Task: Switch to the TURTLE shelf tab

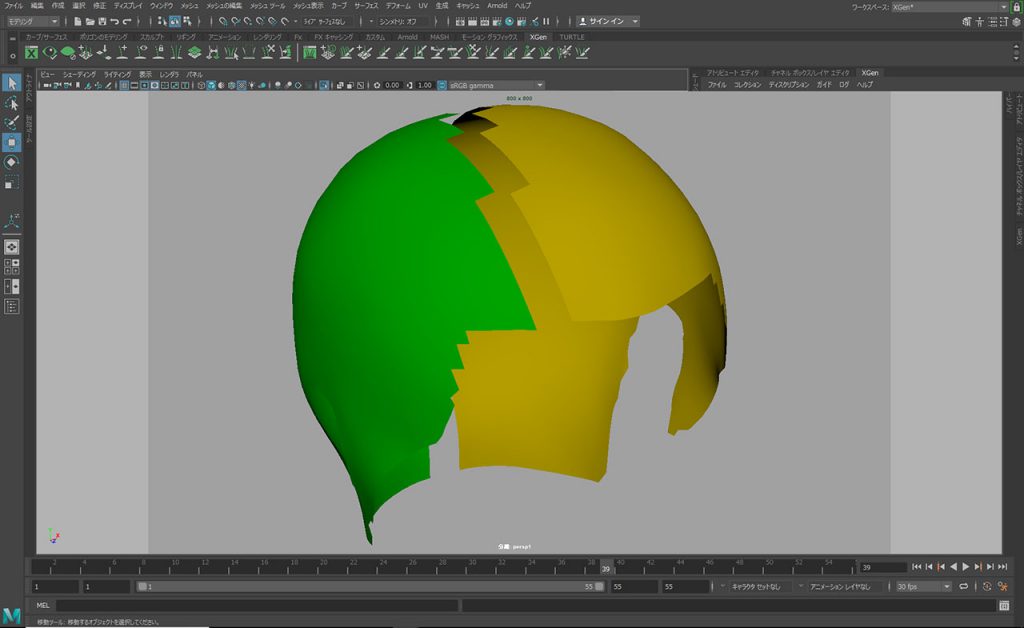Action: pos(572,37)
